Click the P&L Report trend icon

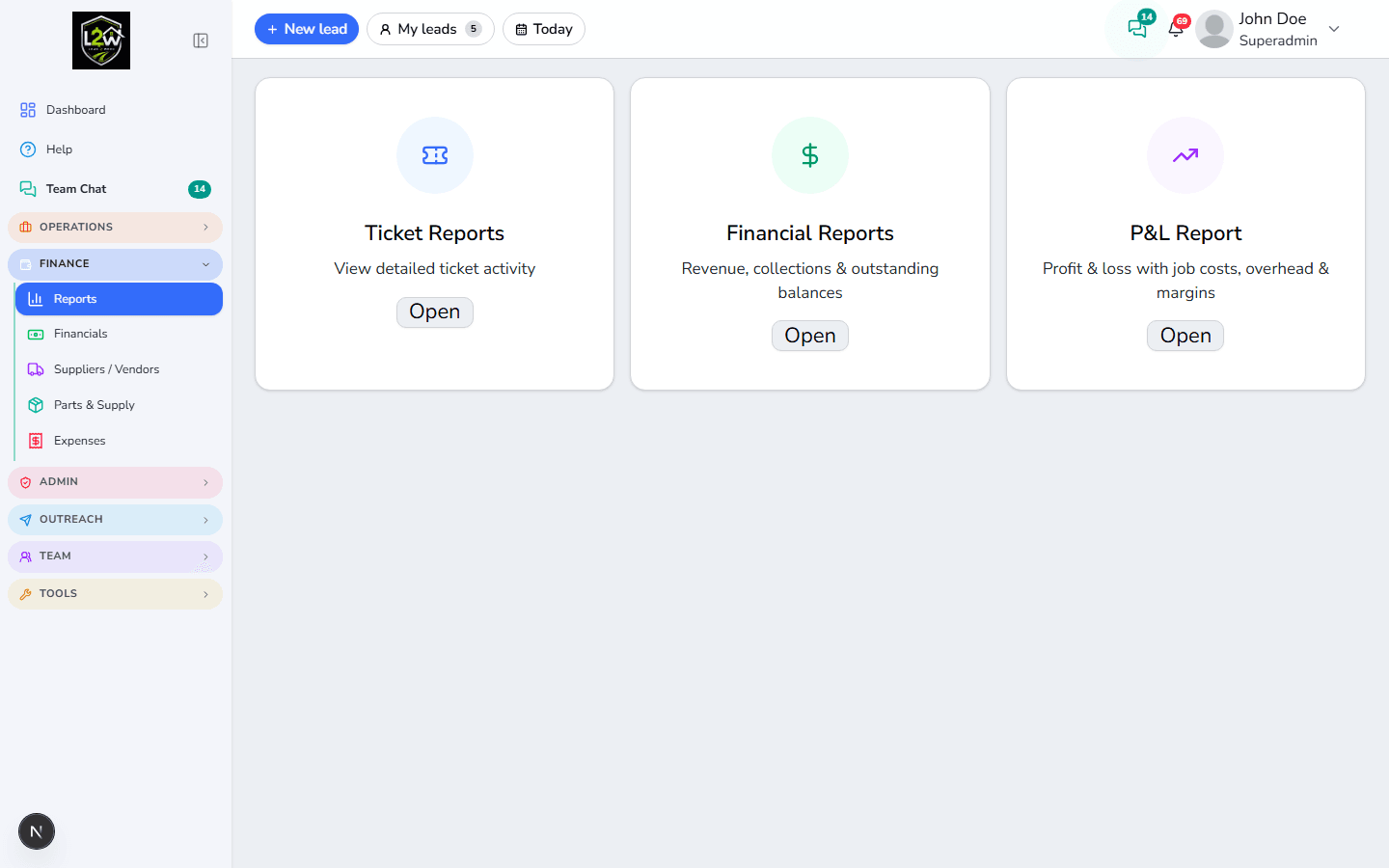click(1185, 155)
